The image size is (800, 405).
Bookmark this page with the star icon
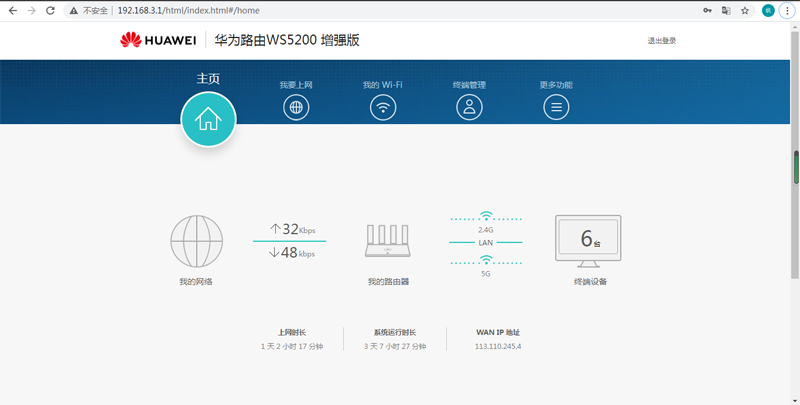pos(745,10)
